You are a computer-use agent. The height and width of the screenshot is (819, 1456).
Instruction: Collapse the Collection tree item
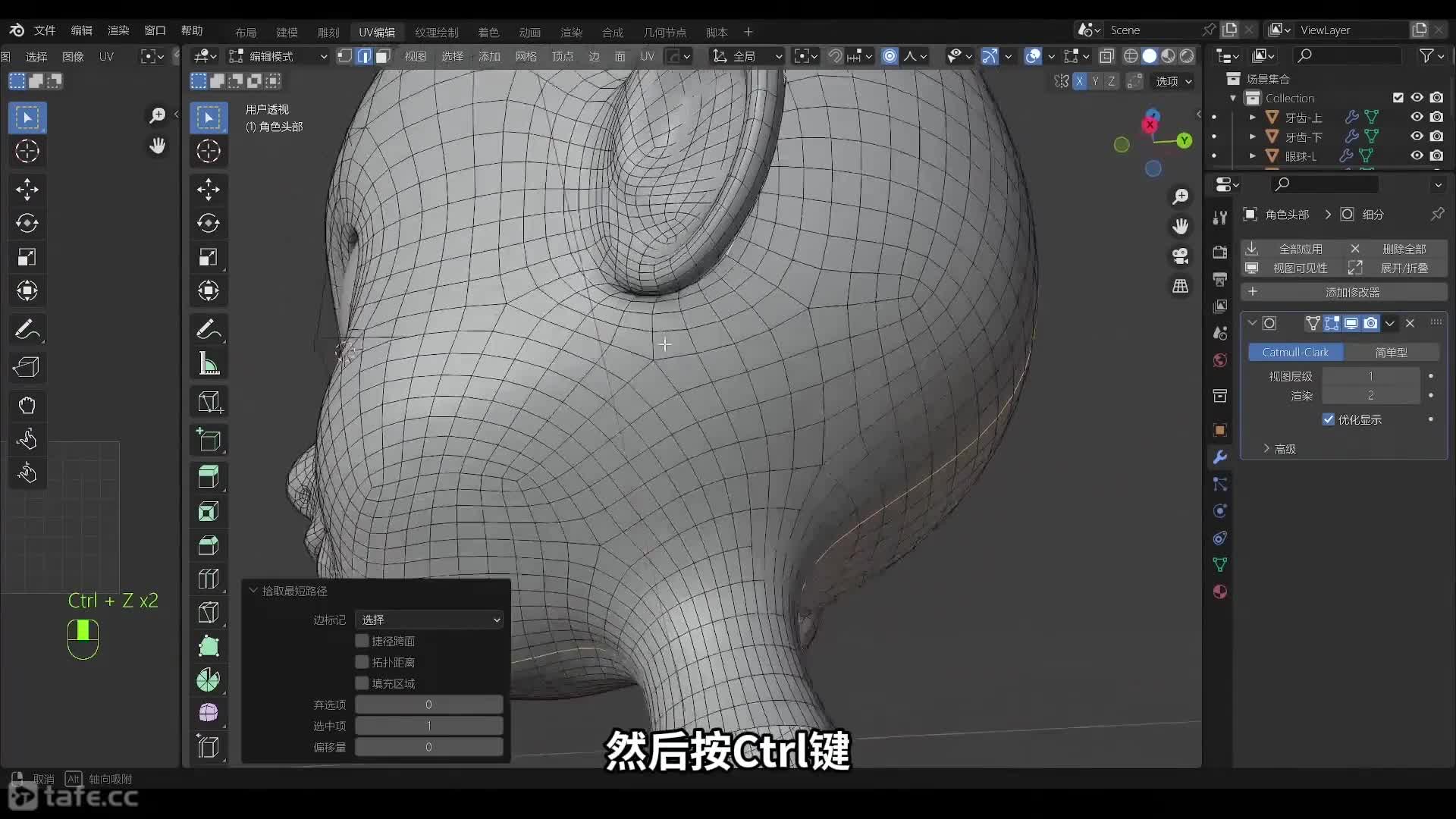click(1233, 99)
